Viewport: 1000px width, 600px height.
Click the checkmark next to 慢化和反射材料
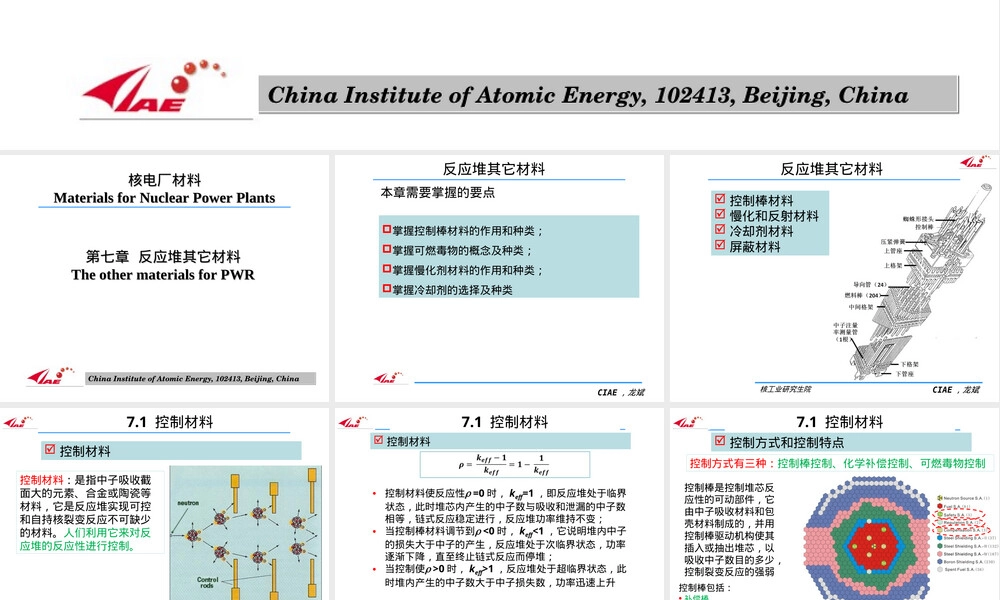point(720,214)
